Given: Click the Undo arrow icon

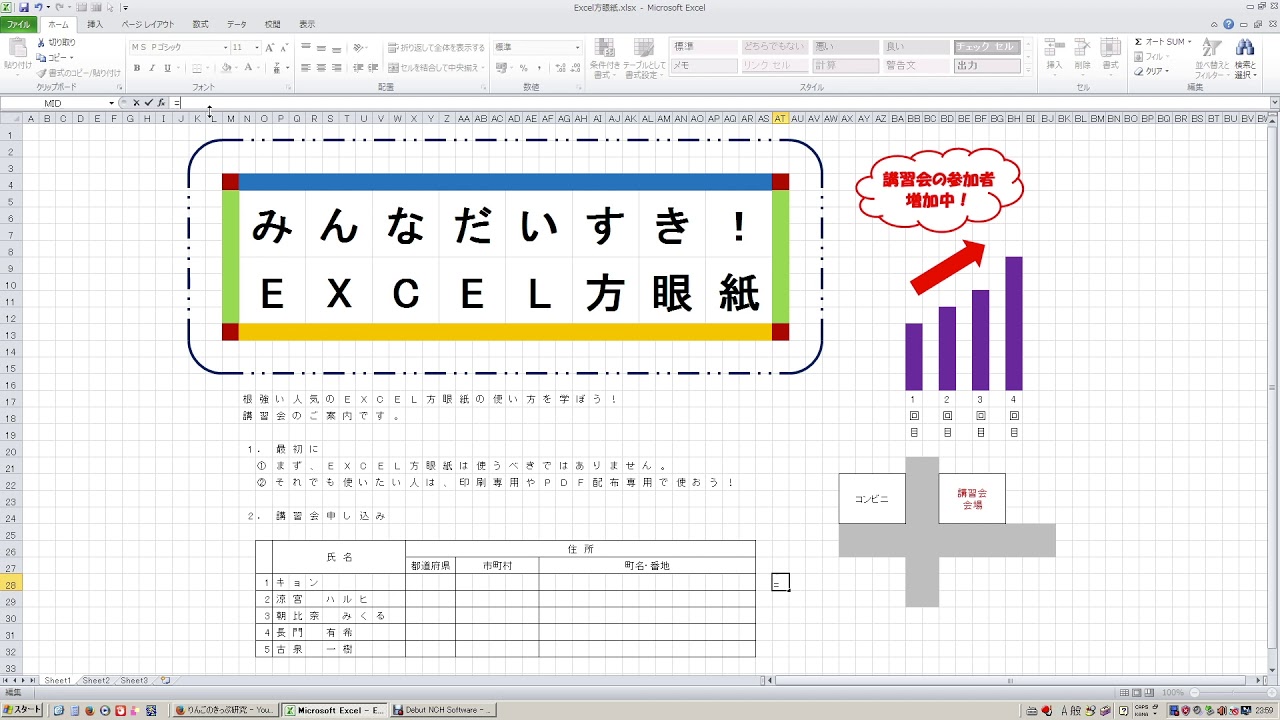Looking at the screenshot, I should click(38, 7).
